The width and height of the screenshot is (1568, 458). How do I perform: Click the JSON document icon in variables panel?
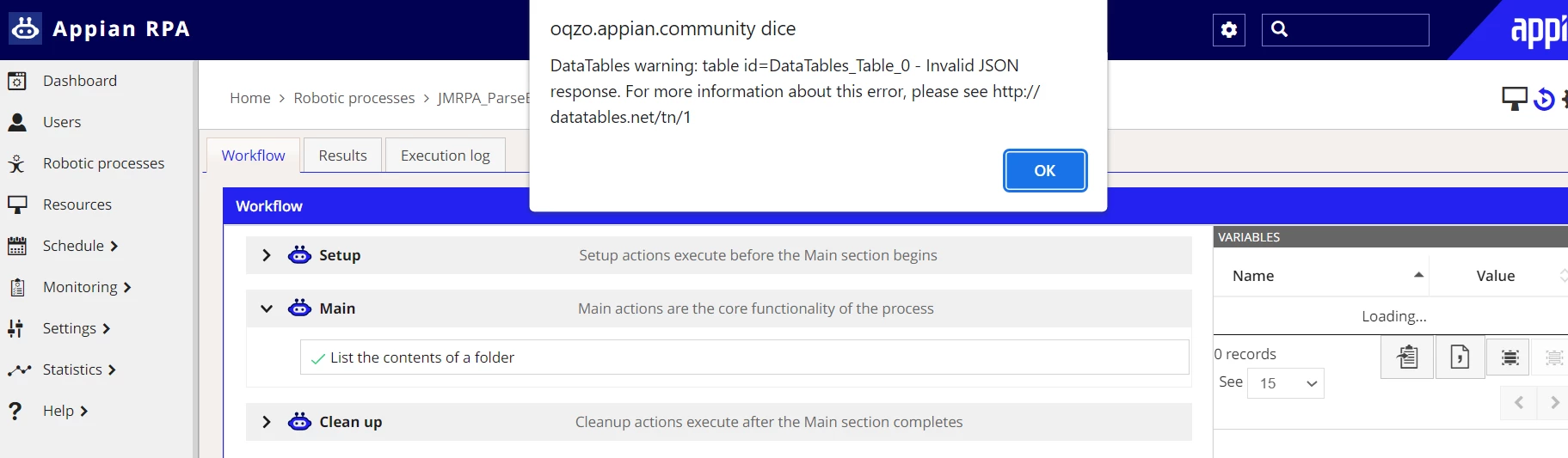[x=1460, y=357]
